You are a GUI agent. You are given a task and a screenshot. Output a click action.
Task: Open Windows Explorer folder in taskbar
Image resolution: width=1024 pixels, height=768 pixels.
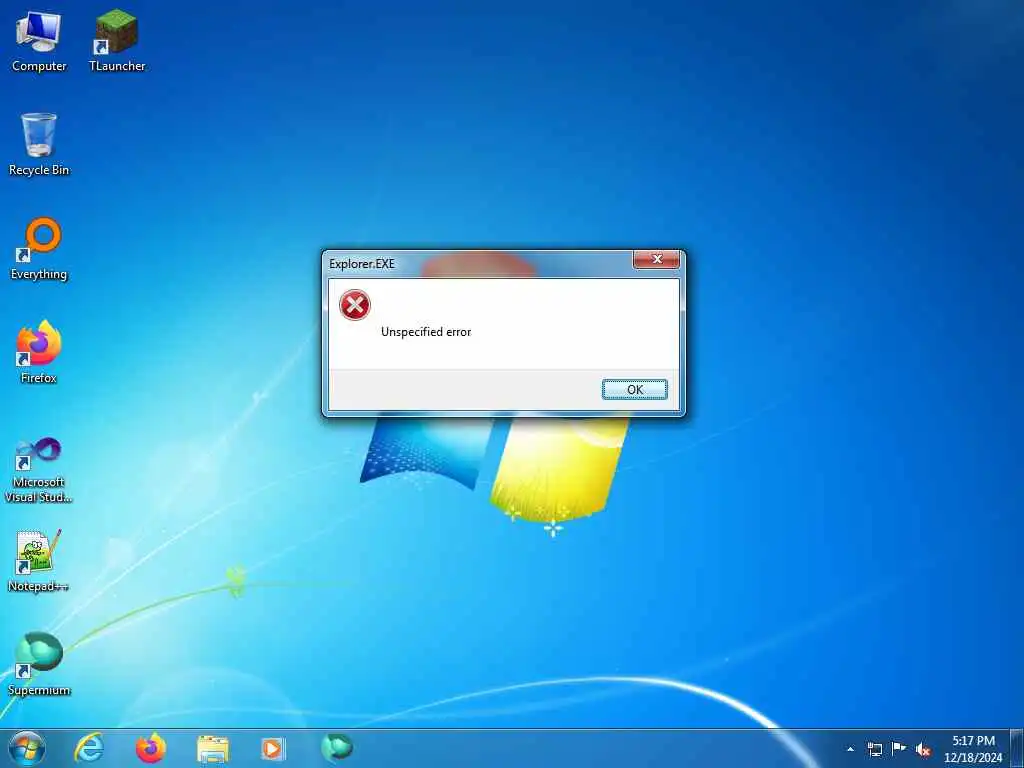(x=213, y=749)
